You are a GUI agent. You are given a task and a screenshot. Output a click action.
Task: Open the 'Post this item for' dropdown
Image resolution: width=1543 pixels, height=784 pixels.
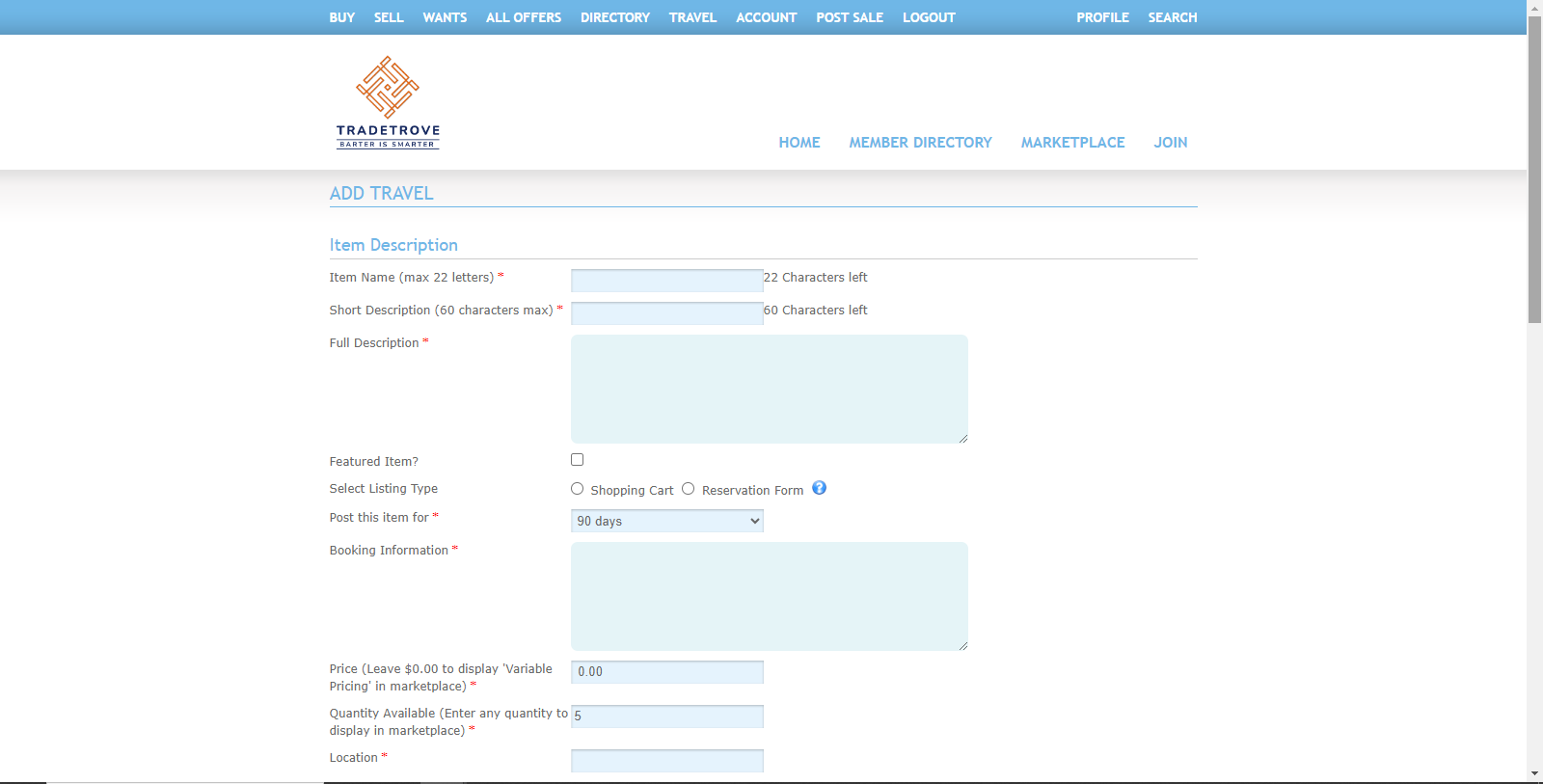(x=666, y=521)
